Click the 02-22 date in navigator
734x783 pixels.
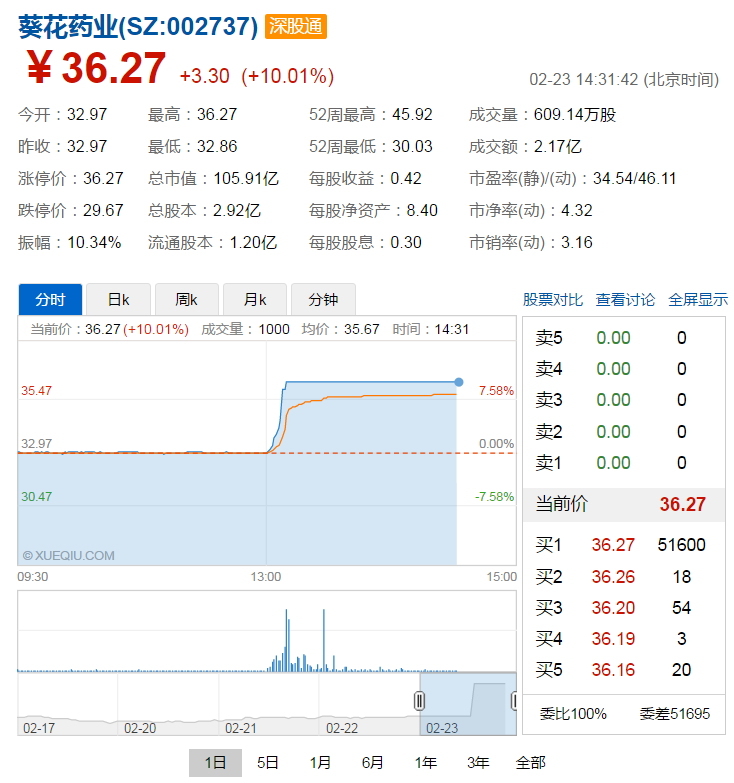pyautogui.click(x=342, y=728)
